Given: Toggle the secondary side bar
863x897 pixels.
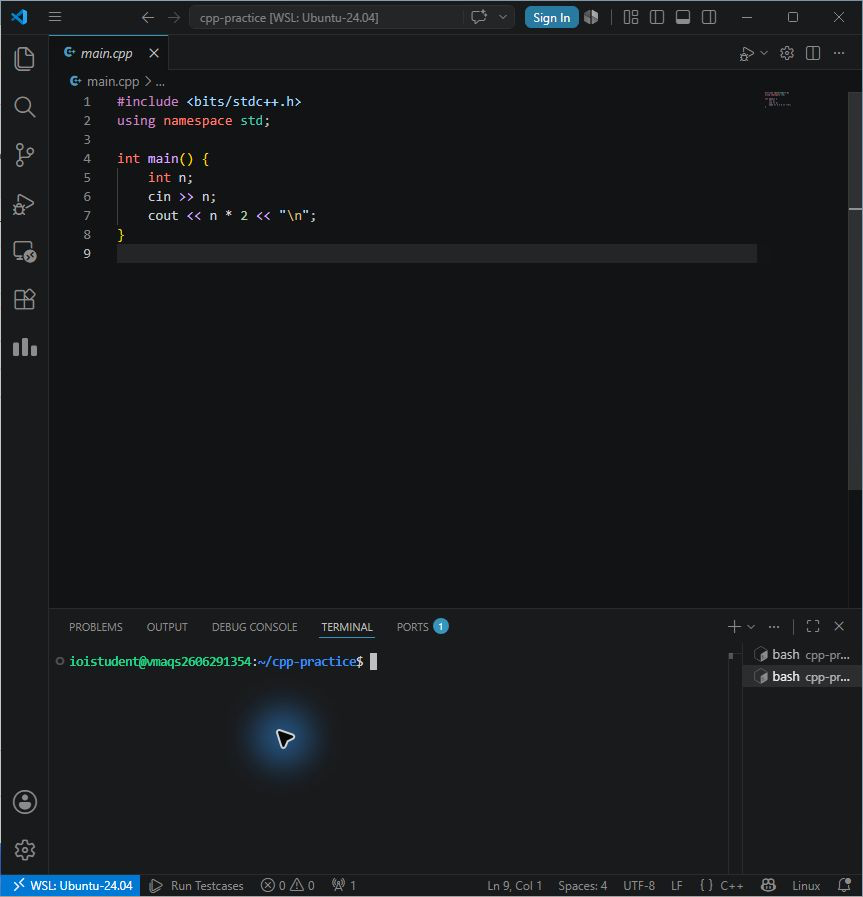Looking at the screenshot, I should (709, 17).
